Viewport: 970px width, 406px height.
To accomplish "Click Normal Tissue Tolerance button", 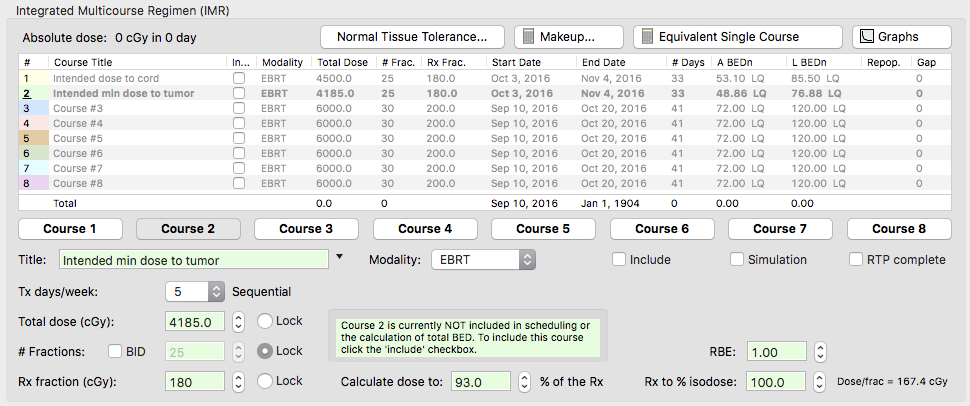I will [x=412, y=37].
